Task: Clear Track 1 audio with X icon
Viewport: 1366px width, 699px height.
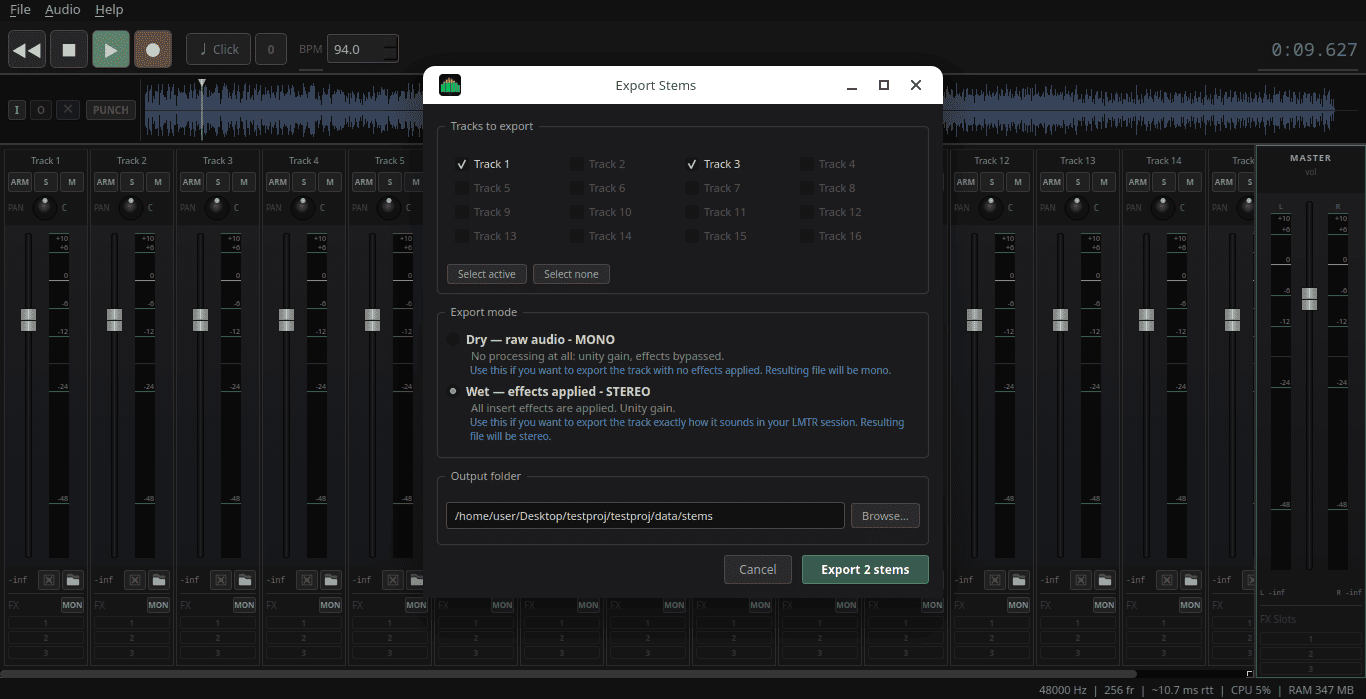Action: click(x=49, y=579)
